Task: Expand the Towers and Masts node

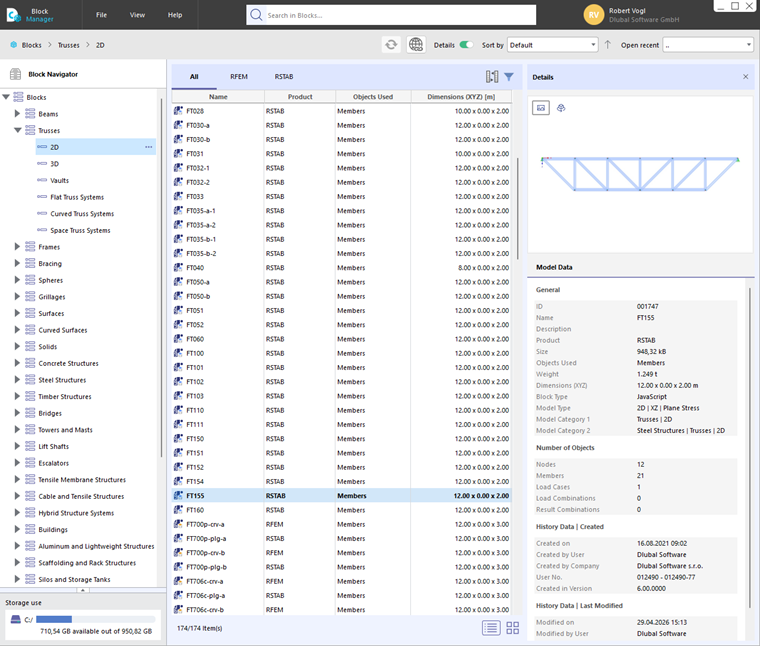Action: click(17, 429)
